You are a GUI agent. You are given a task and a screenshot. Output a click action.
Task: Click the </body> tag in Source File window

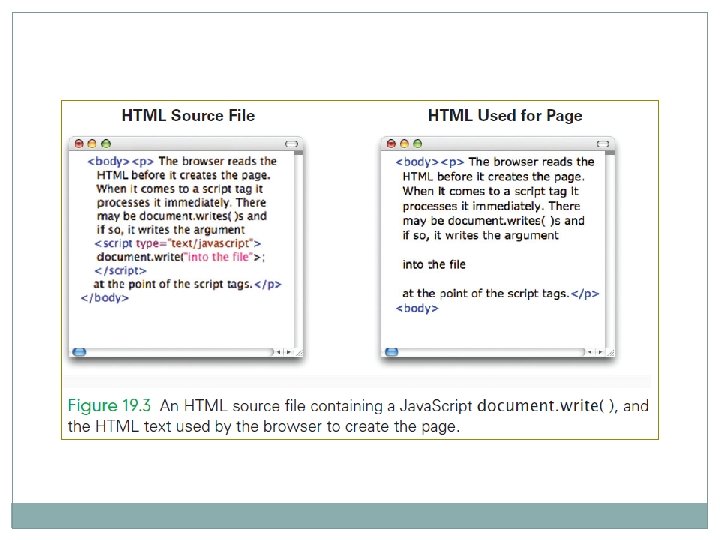105,298
